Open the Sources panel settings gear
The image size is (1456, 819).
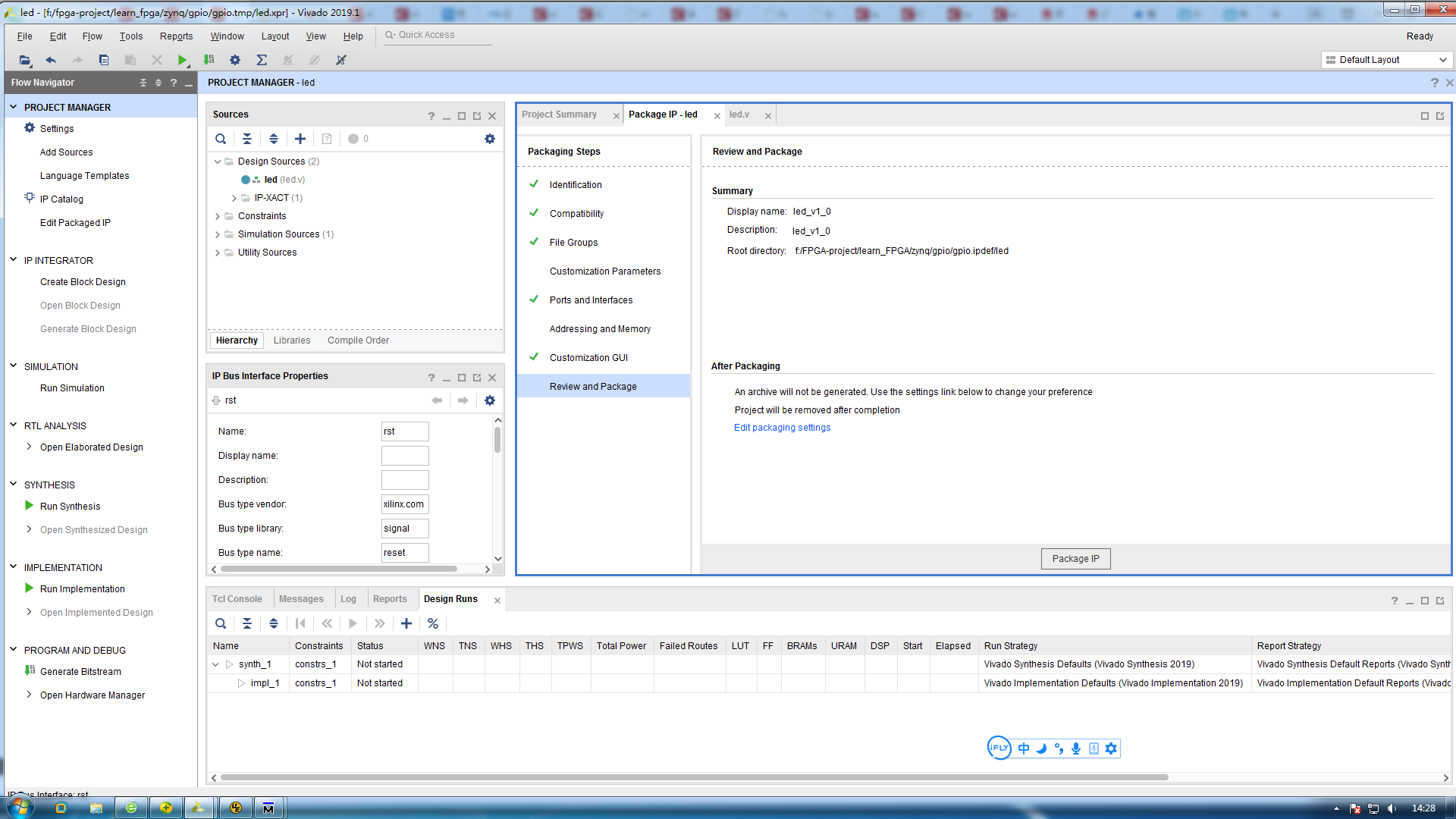(x=490, y=139)
